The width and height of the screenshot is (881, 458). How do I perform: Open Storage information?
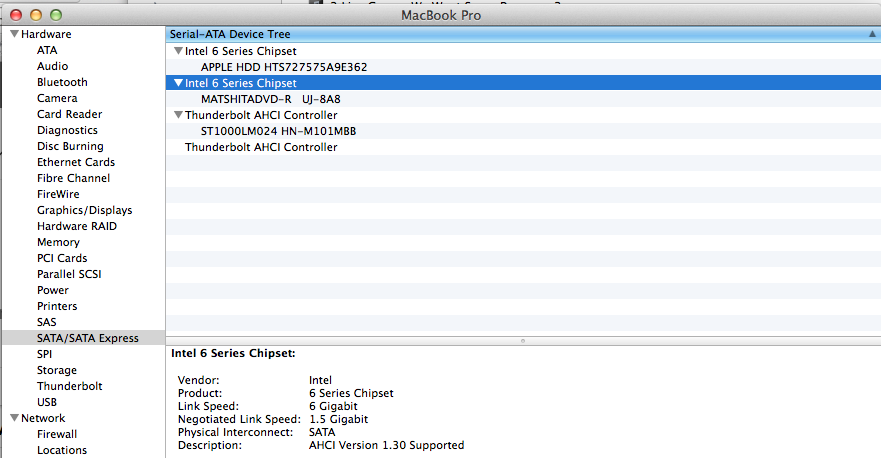[x=57, y=370]
